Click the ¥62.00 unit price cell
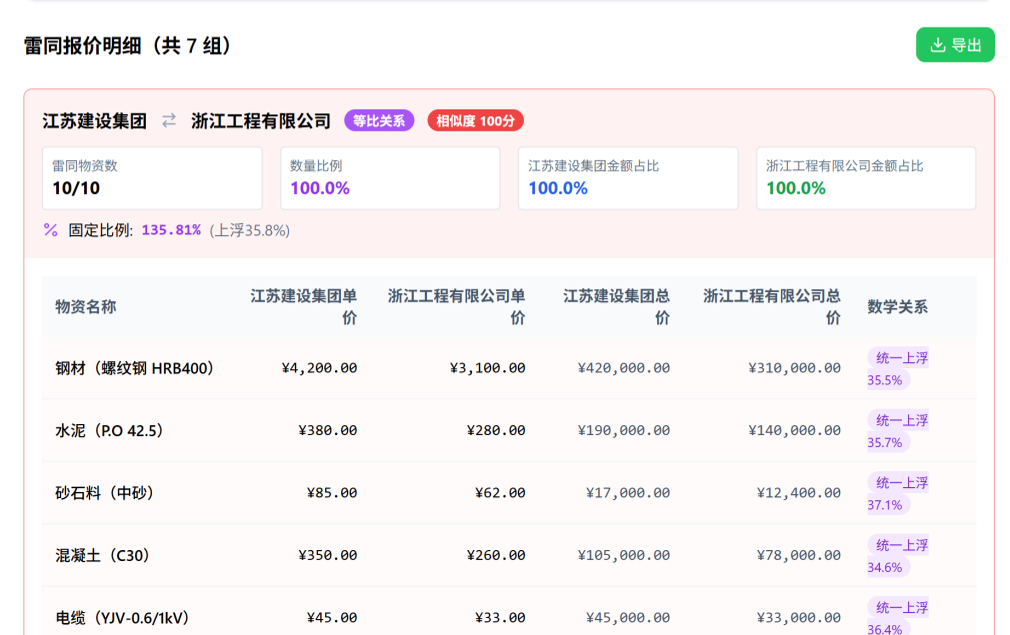The image size is (1010, 635). click(500, 493)
